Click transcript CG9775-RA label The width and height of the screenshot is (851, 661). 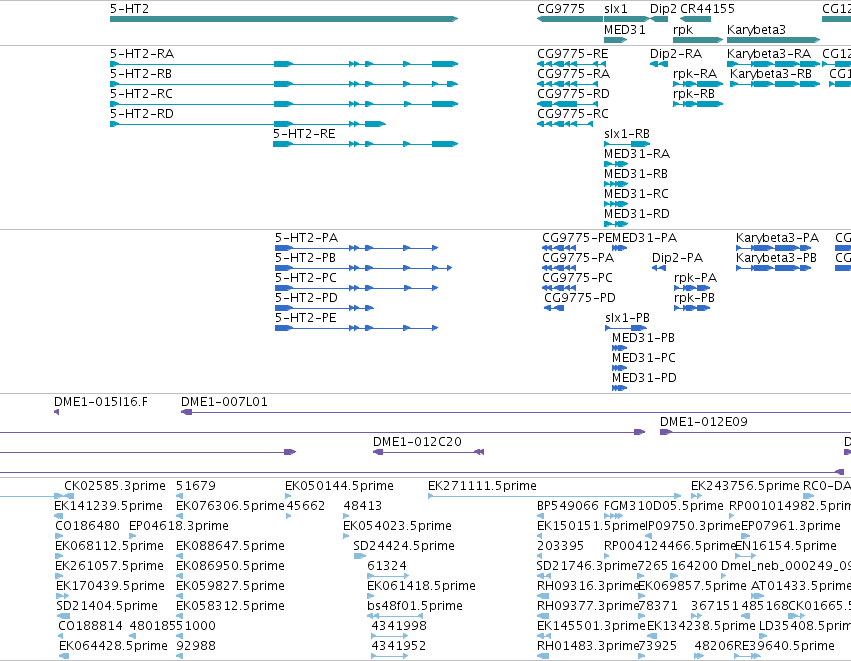[573, 74]
